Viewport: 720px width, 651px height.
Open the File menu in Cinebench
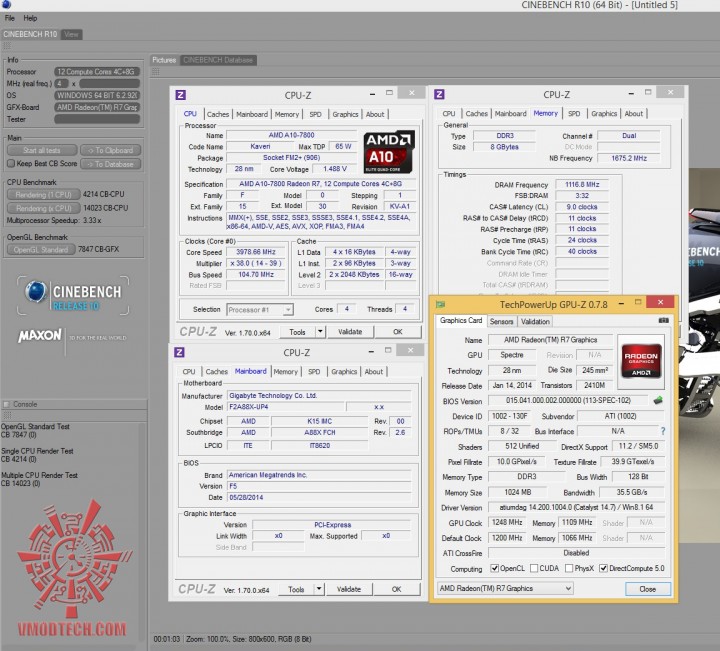tap(10, 18)
